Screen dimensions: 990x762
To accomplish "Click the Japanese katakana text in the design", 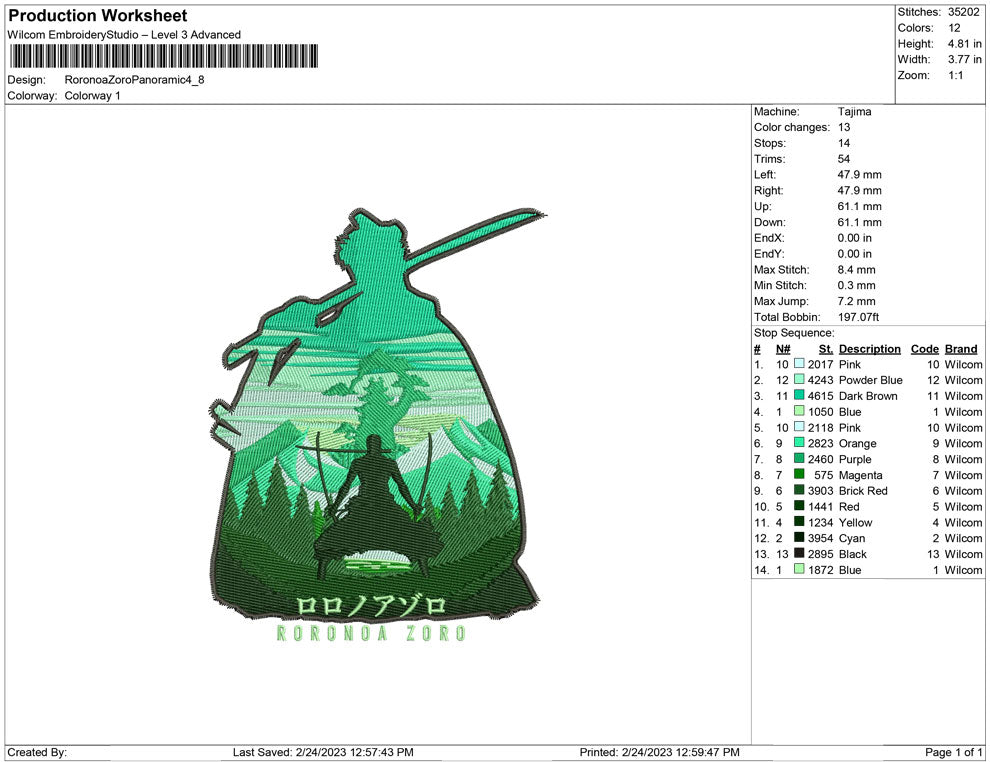I will [371, 606].
